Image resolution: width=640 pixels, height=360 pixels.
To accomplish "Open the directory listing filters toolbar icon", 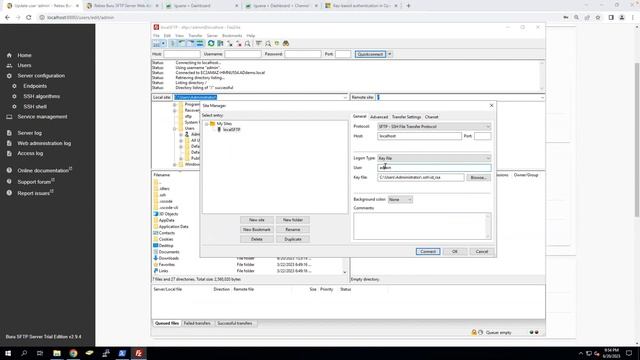I will [x=259, y=43].
